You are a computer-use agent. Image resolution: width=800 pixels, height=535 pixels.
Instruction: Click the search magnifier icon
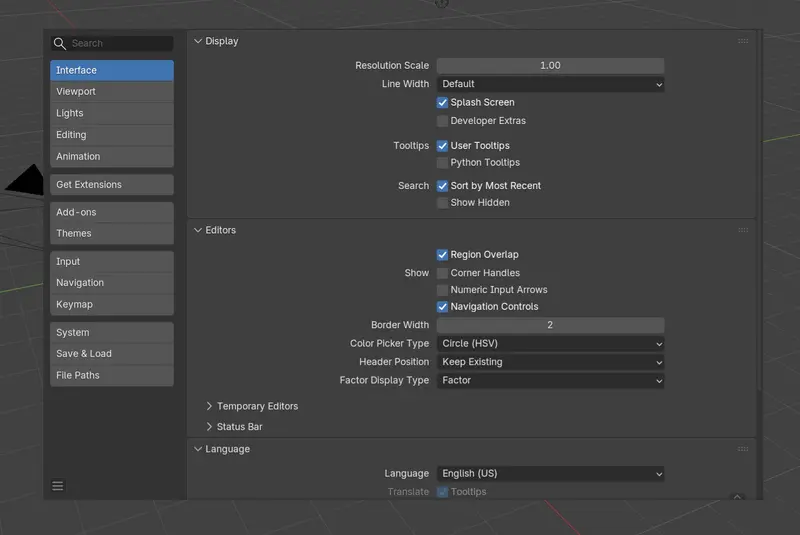pos(60,44)
